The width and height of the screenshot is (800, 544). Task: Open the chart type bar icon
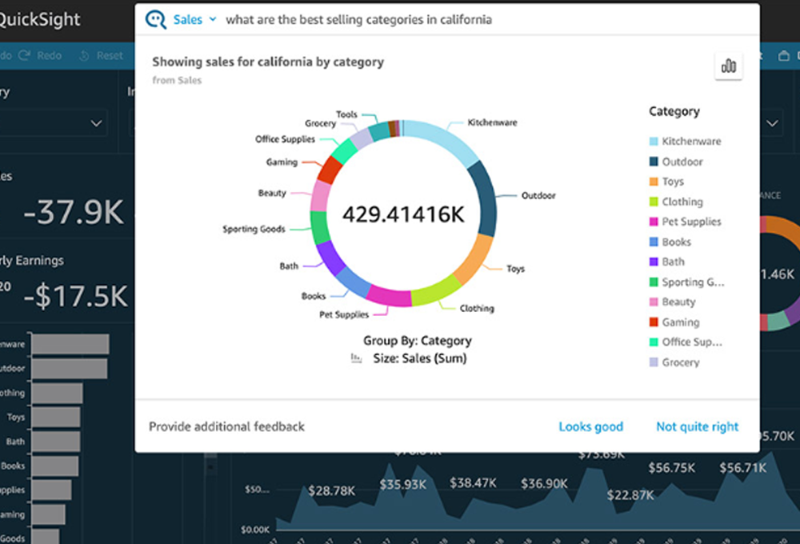point(728,66)
